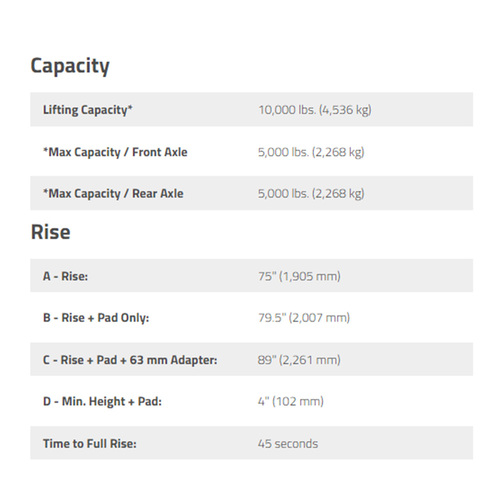
Task: Select the D - Min. Height + Pad: label
Action: tap(102, 402)
